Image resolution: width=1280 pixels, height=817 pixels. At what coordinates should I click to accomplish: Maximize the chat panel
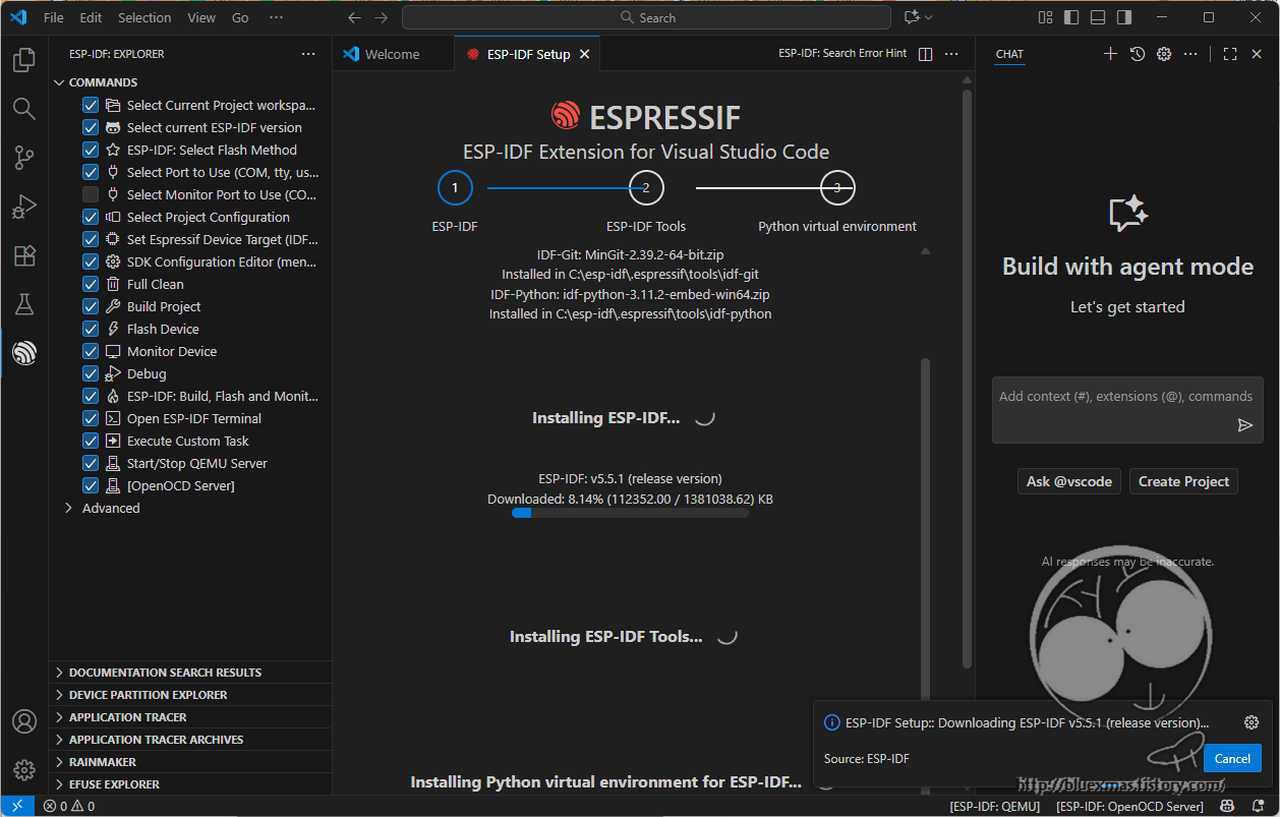(1230, 54)
